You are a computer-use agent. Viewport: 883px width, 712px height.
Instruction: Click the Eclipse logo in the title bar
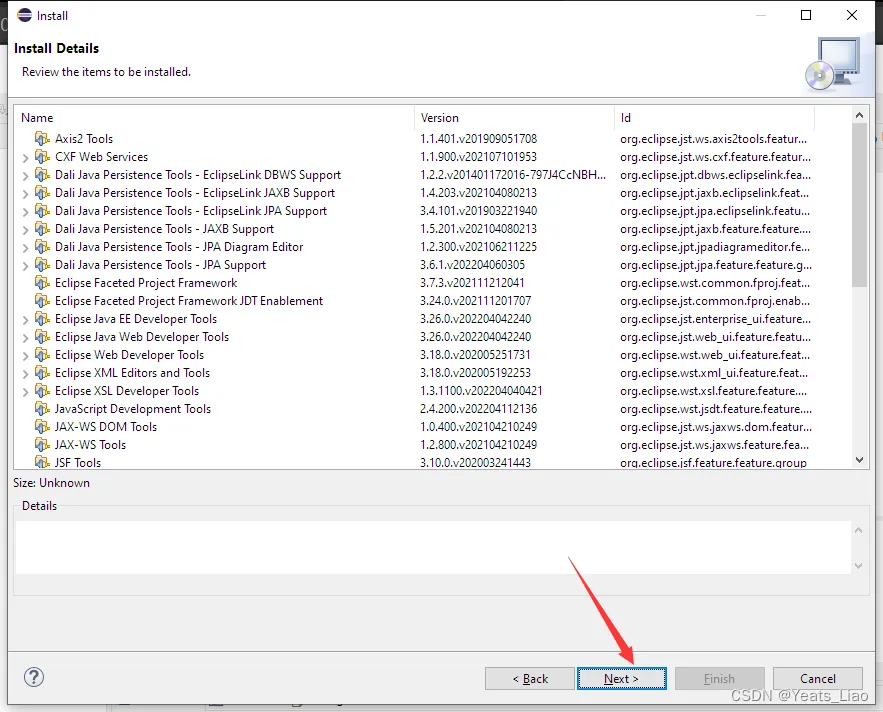pos(25,15)
